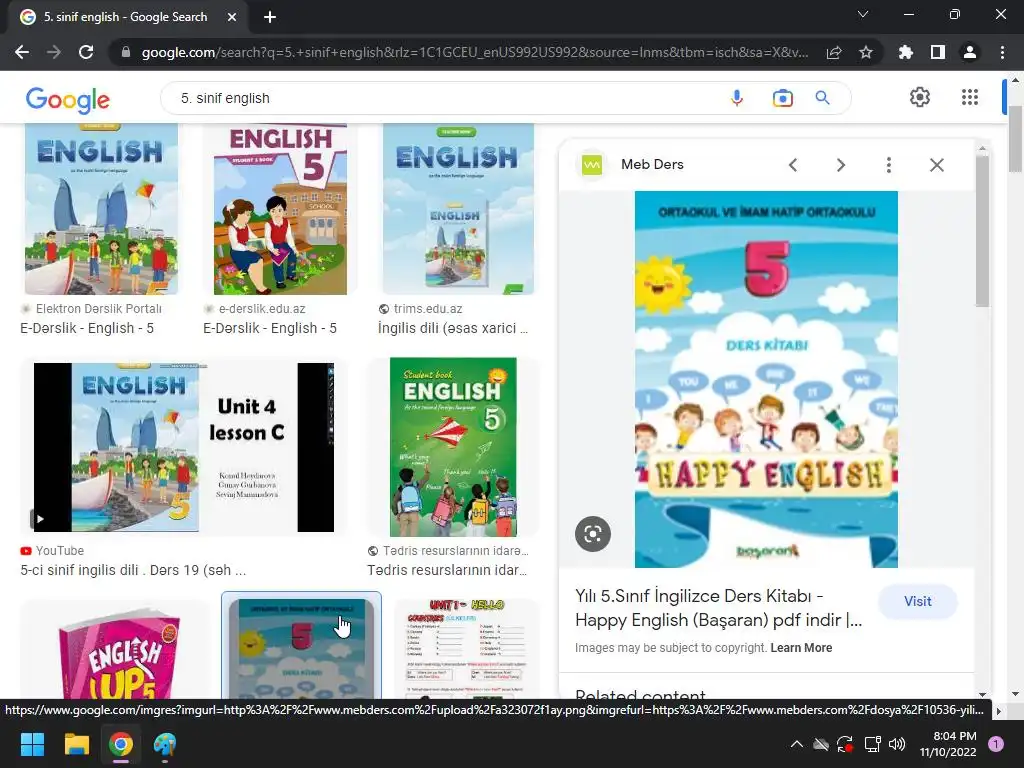The width and height of the screenshot is (1024, 768).
Task: Open the green Student book English 5 image
Action: 453,447
